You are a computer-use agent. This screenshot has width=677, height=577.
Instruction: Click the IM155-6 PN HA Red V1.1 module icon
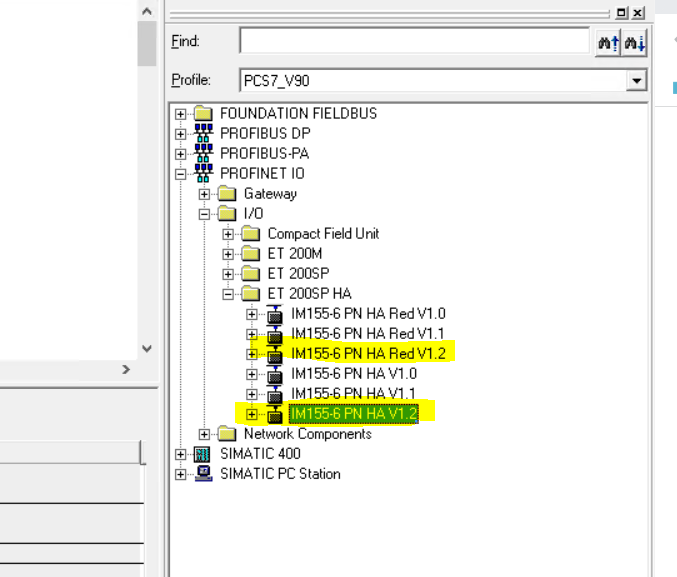click(x=275, y=334)
